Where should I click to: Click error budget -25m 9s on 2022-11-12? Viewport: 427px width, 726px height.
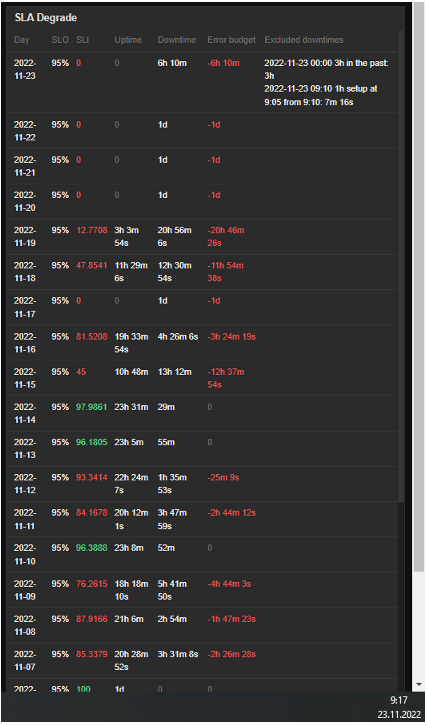click(x=223, y=477)
